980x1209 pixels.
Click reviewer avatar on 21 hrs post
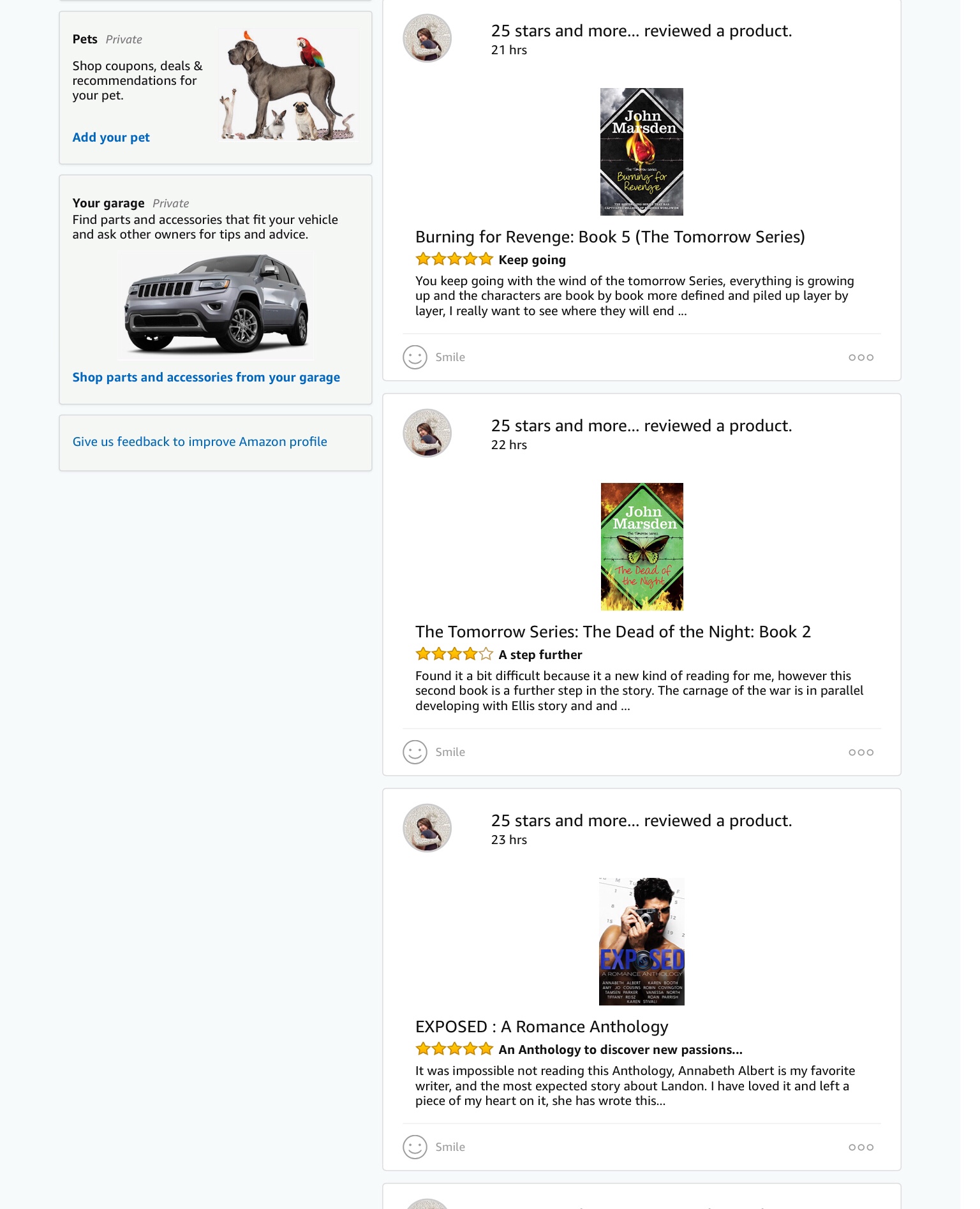click(x=427, y=38)
